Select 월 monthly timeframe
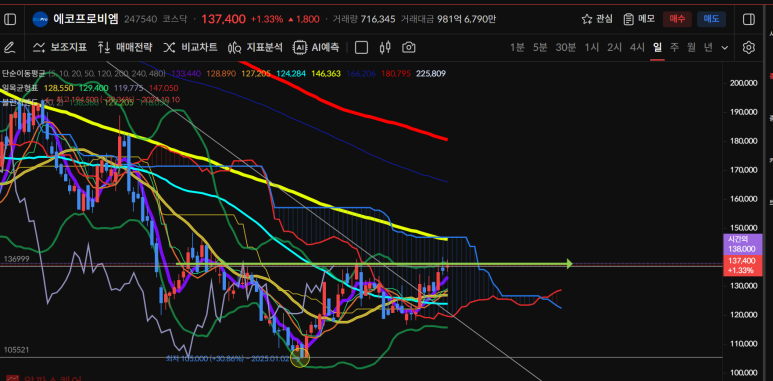This screenshot has width=773, height=381. (691, 47)
